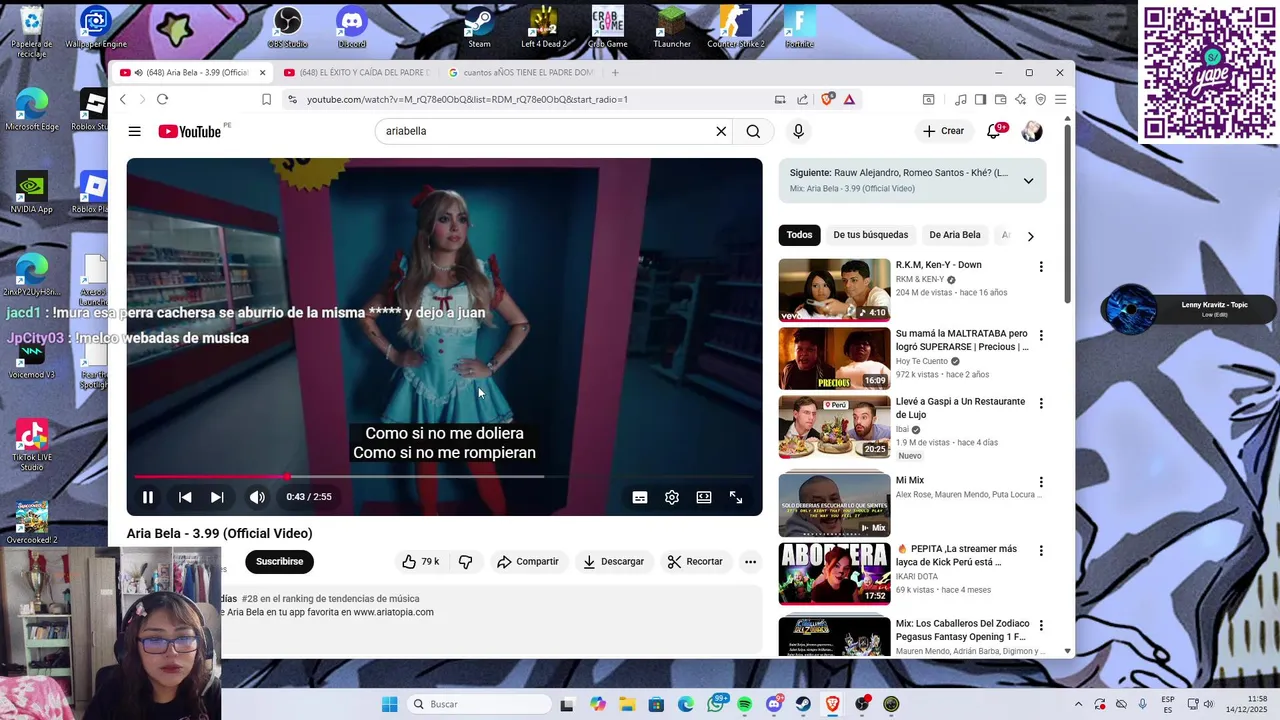Select the 'Todos' filter chip
The width and height of the screenshot is (1280, 720).
click(x=799, y=235)
